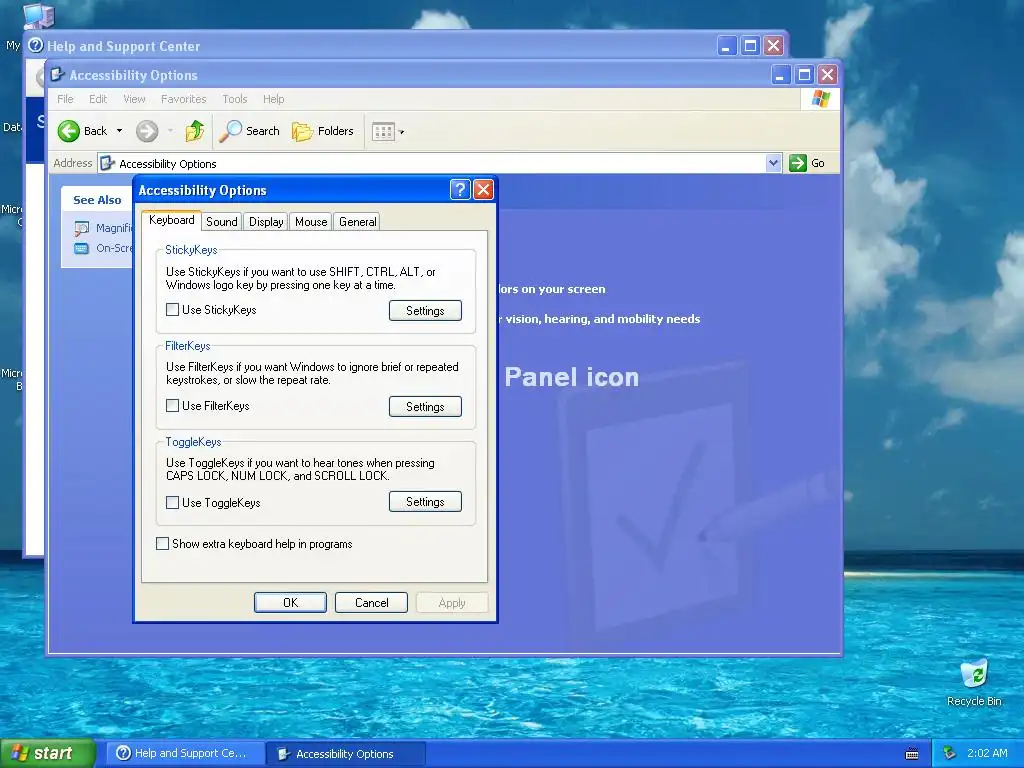Close the Accessibility Options dialog
This screenshot has width=1024, height=768.
(x=483, y=189)
